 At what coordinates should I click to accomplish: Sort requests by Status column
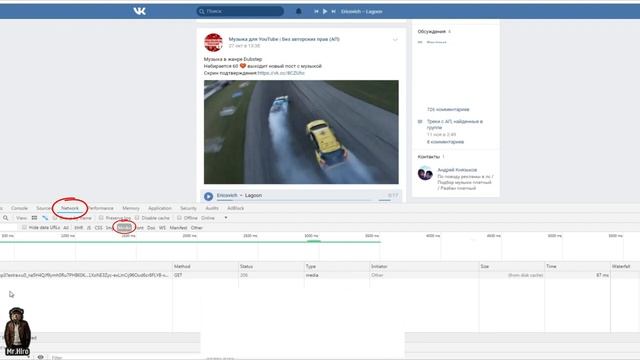click(271, 267)
